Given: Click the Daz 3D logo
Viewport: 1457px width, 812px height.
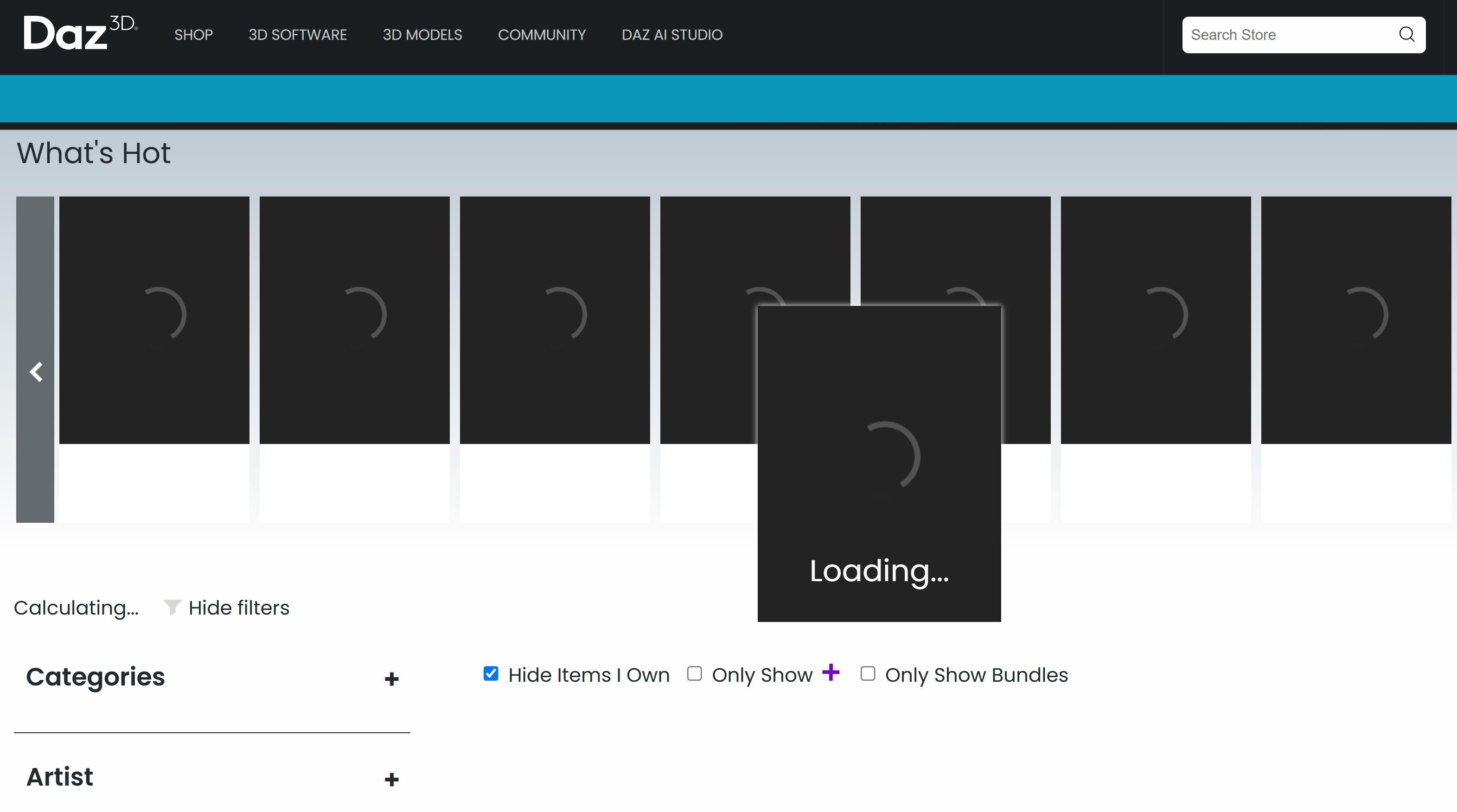Looking at the screenshot, I should click(80, 33).
